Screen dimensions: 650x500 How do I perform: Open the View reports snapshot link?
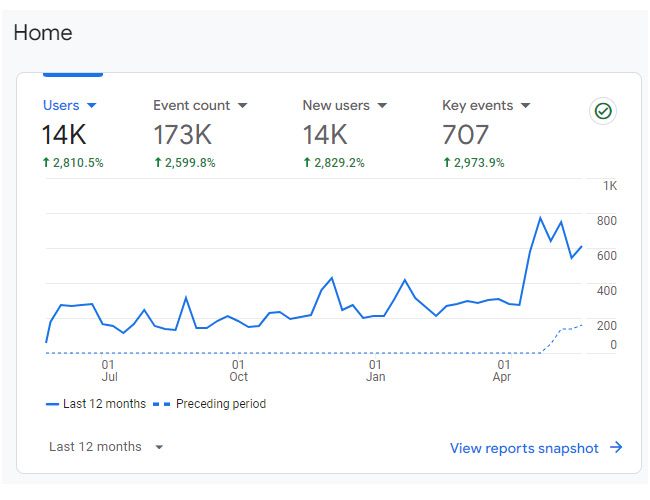(524, 448)
